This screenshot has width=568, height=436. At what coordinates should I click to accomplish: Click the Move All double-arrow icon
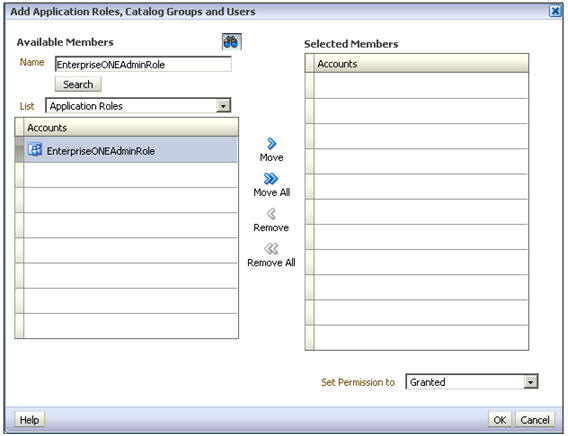tap(271, 179)
